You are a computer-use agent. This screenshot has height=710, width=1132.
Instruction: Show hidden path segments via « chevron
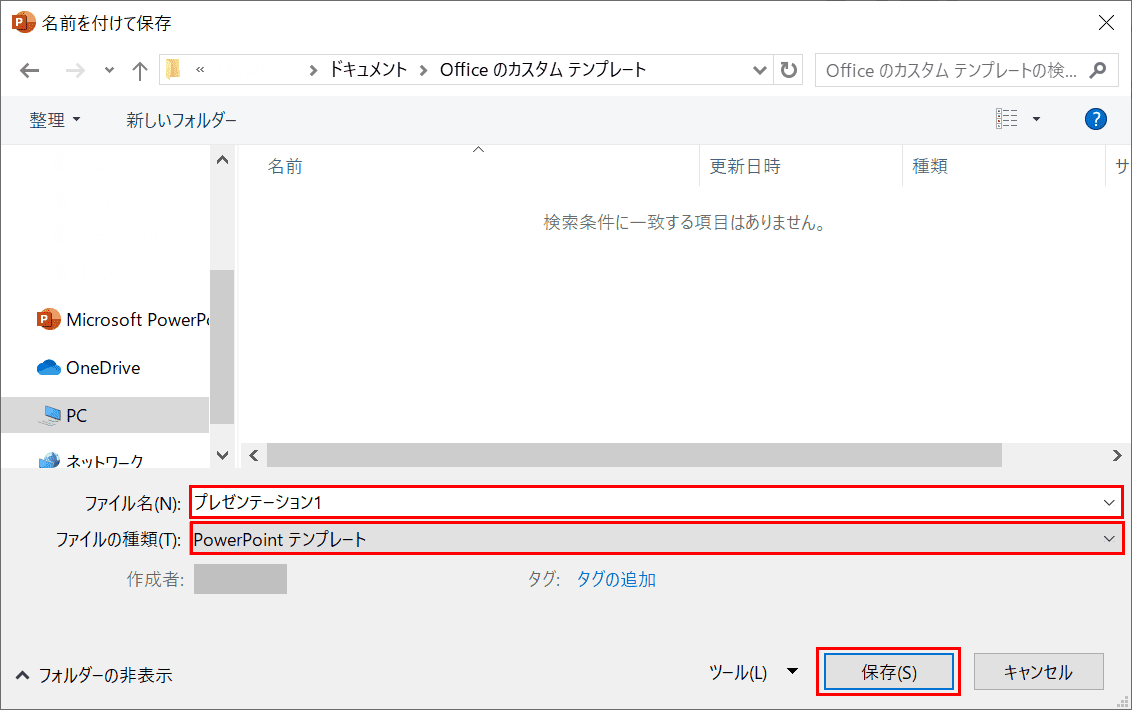click(200, 69)
